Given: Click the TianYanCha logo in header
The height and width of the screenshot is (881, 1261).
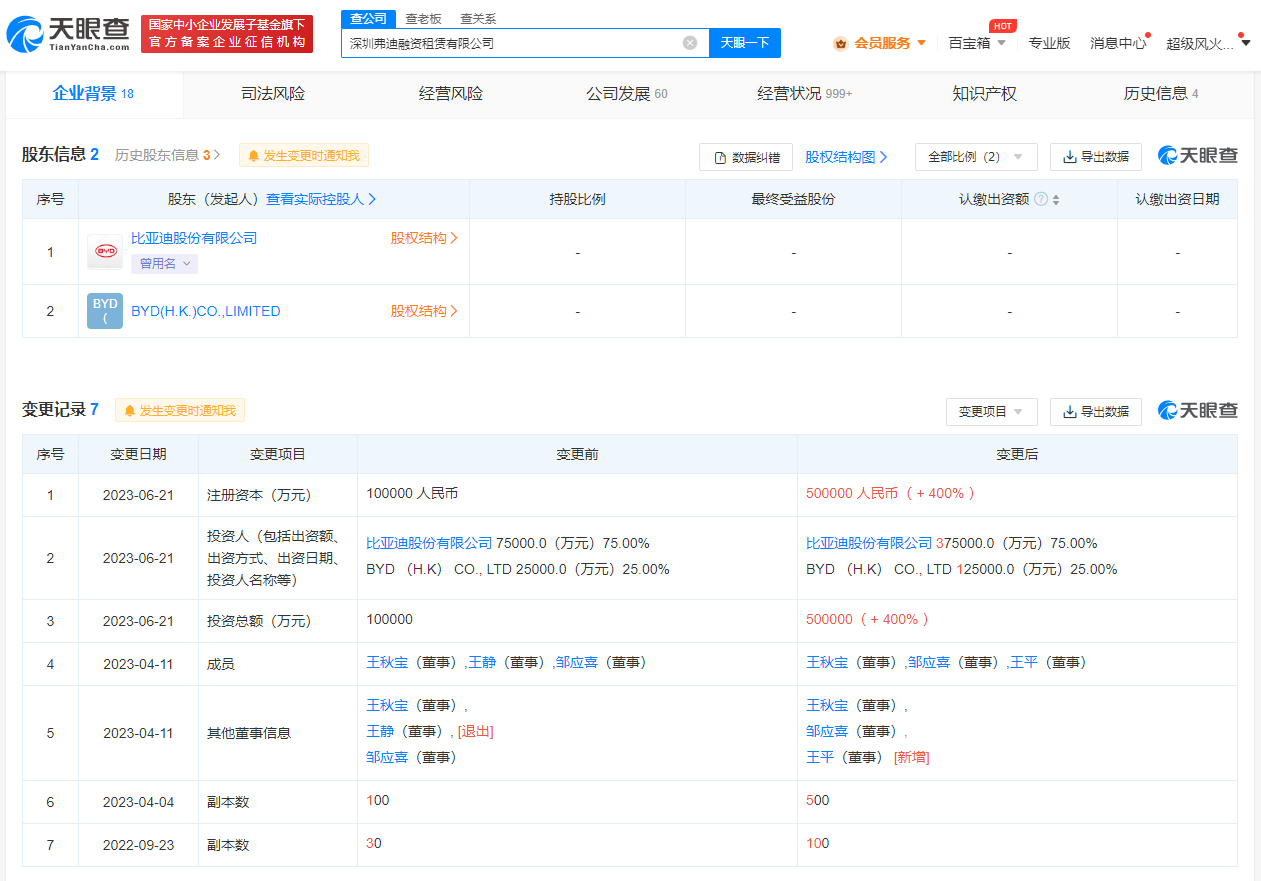Looking at the screenshot, I should pos(68,34).
